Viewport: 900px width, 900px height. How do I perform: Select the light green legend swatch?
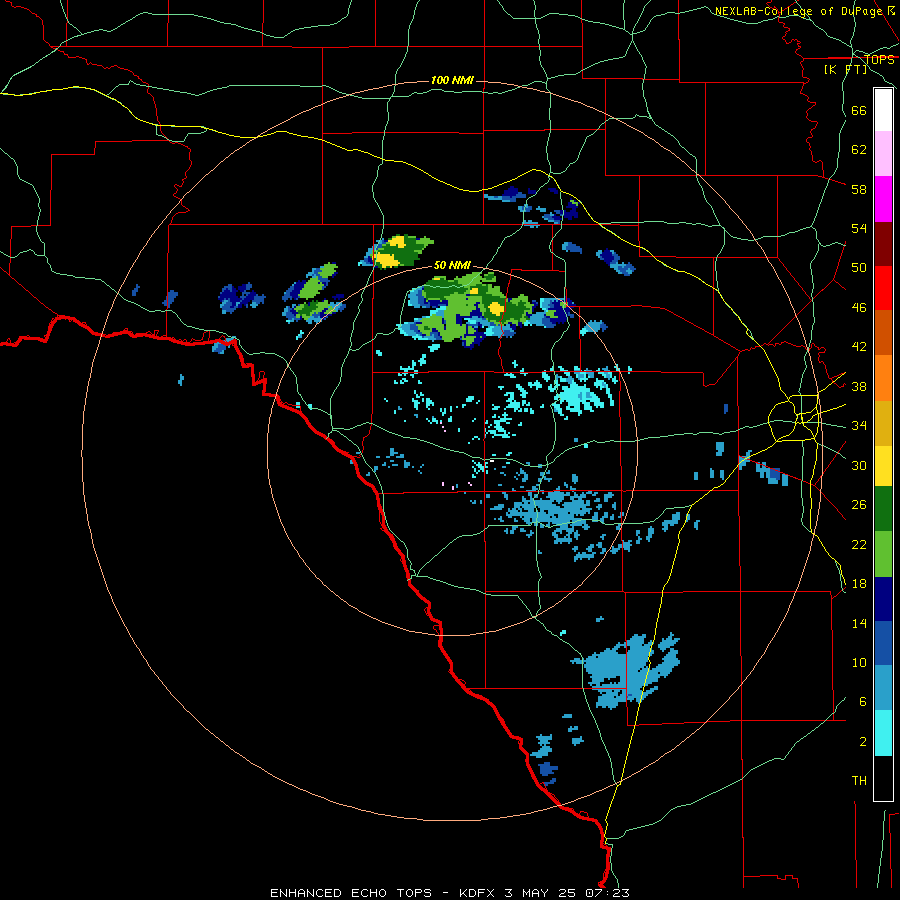coord(883,554)
